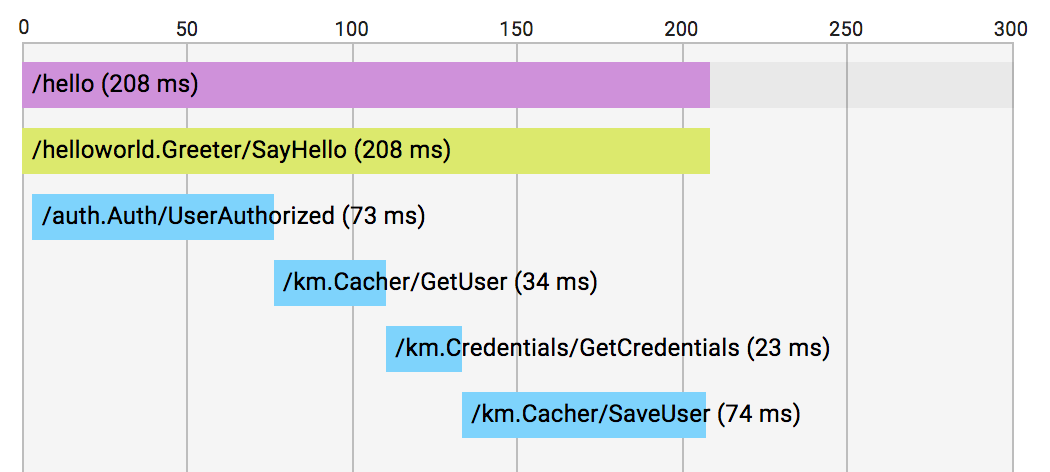Select the 200 axis tick label

[682, 27]
